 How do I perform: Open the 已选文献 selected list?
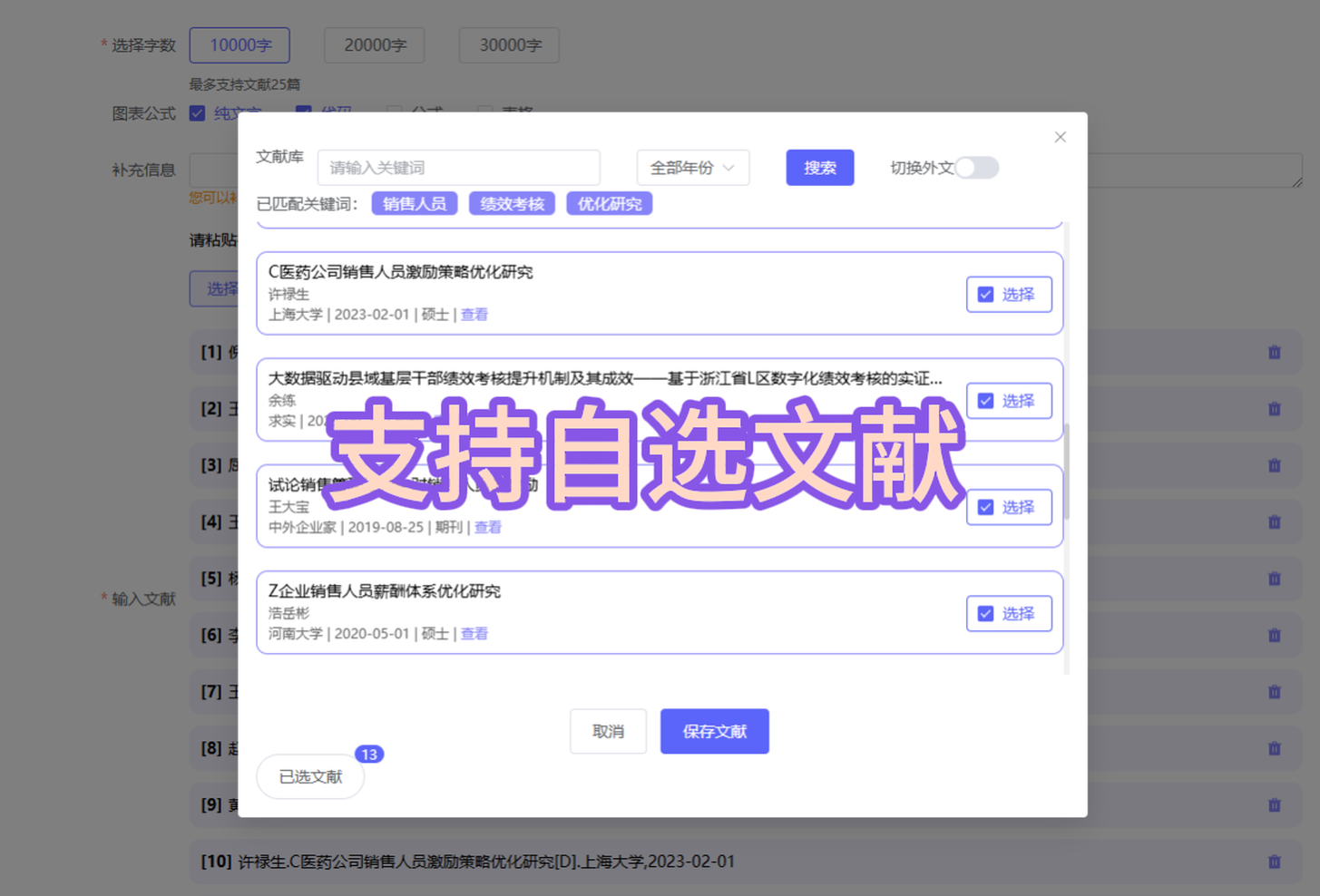click(x=310, y=776)
